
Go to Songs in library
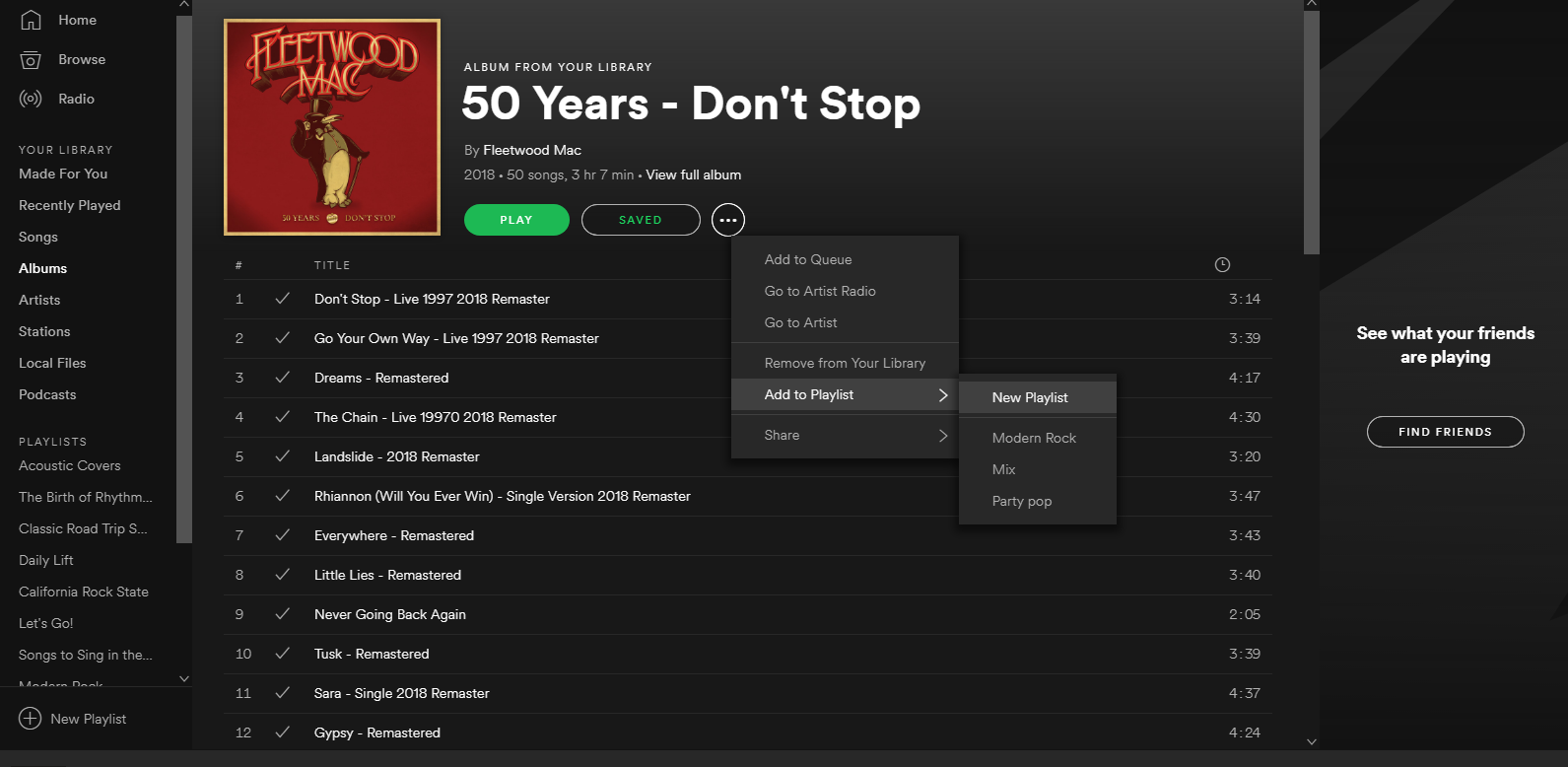pyautogui.click(x=38, y=237)
